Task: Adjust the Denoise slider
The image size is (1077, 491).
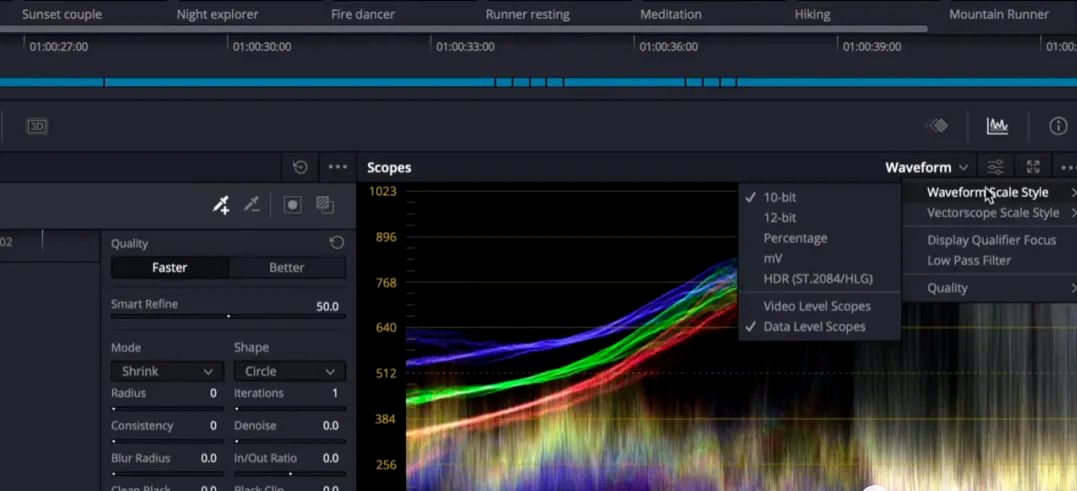Action: (x=290, y=441)
